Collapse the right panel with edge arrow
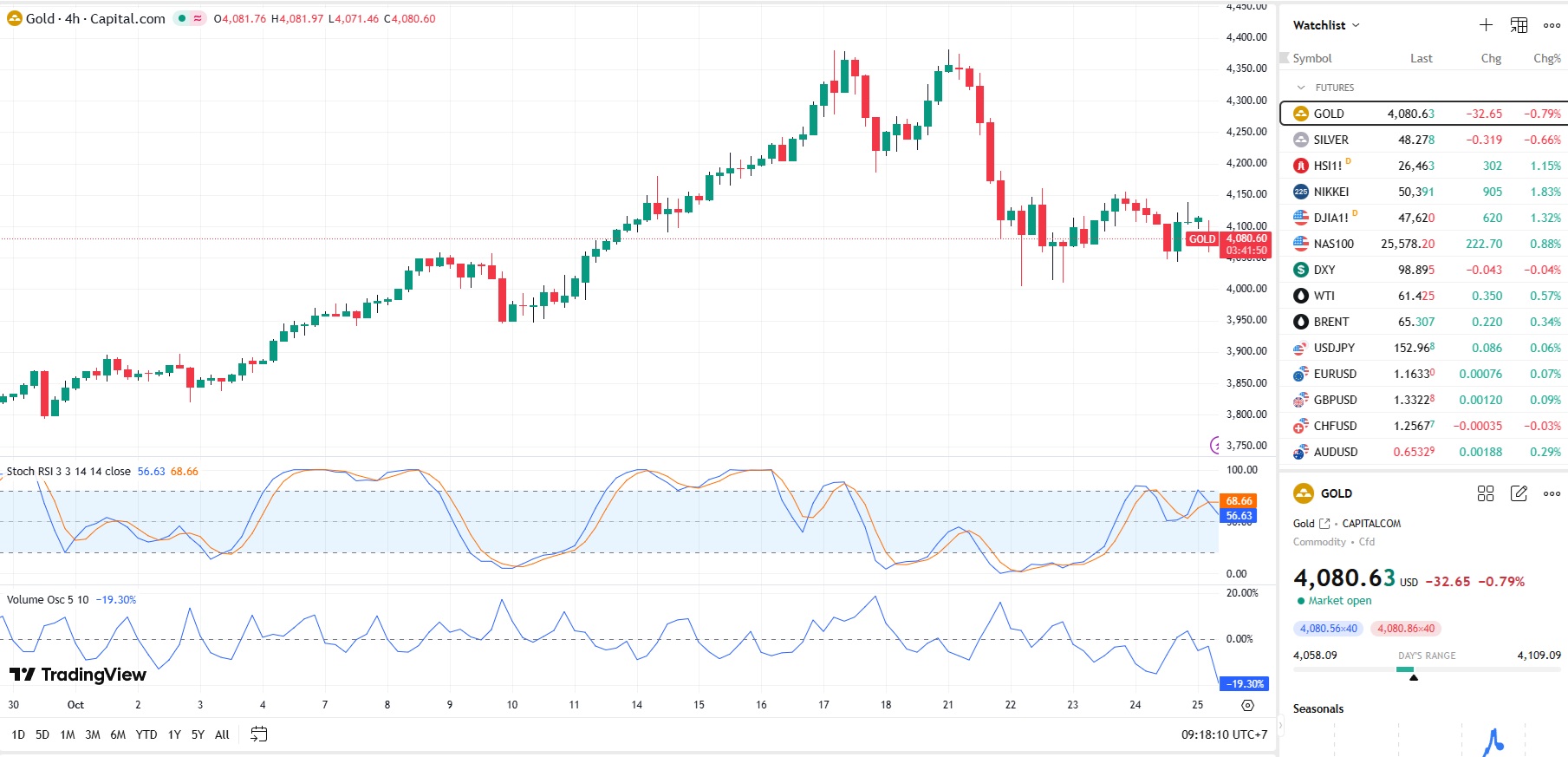Image resolution: width=1568 pixels, height=757 pixels. [x=1279, y=725]
